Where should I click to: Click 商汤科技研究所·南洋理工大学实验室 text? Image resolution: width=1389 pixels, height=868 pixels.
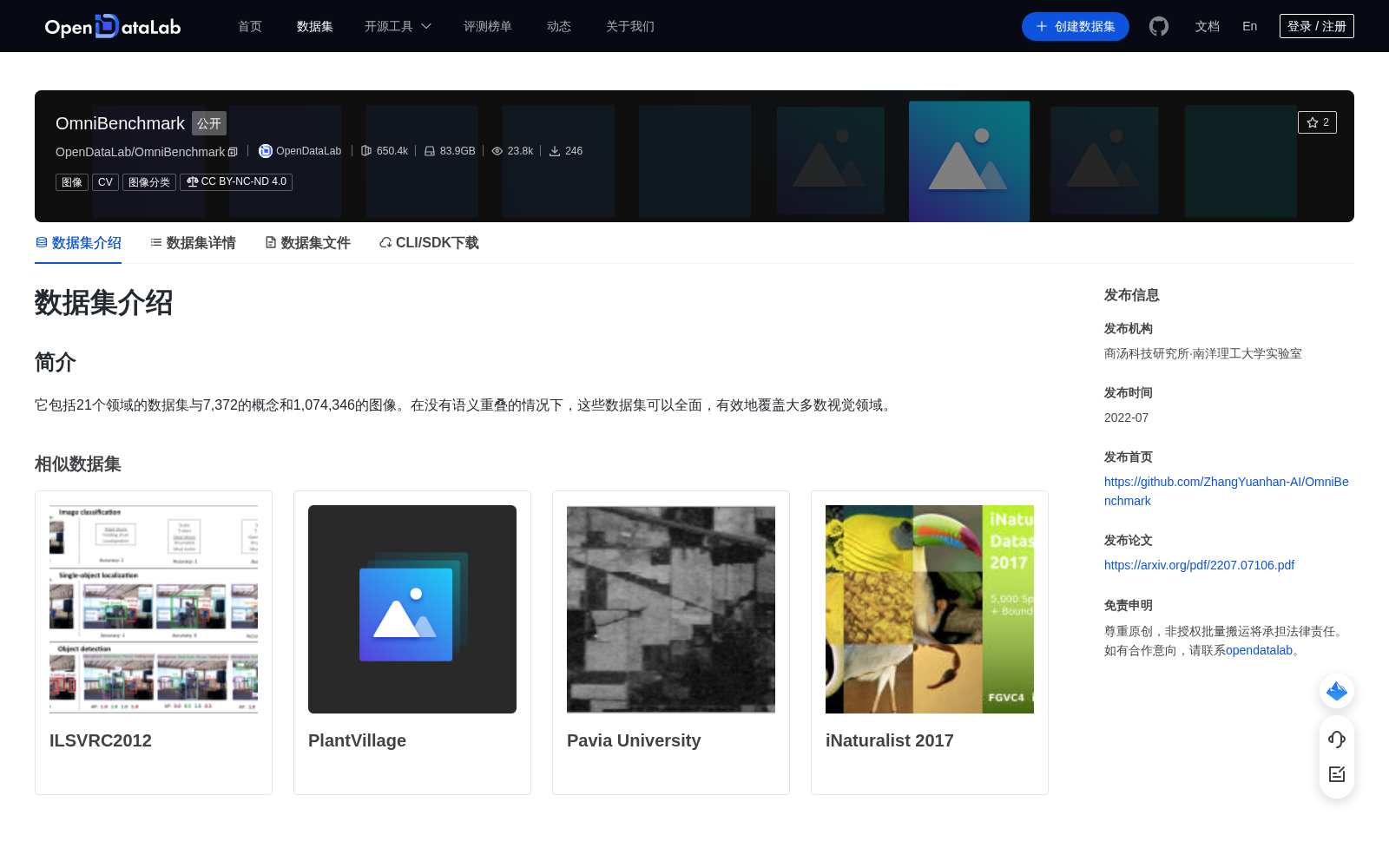point(1203,353)
